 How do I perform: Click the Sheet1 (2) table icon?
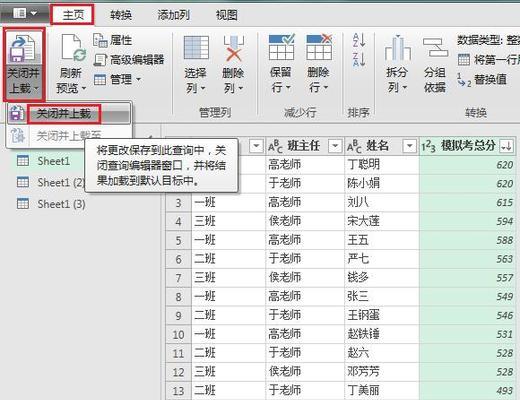point(23,182)
